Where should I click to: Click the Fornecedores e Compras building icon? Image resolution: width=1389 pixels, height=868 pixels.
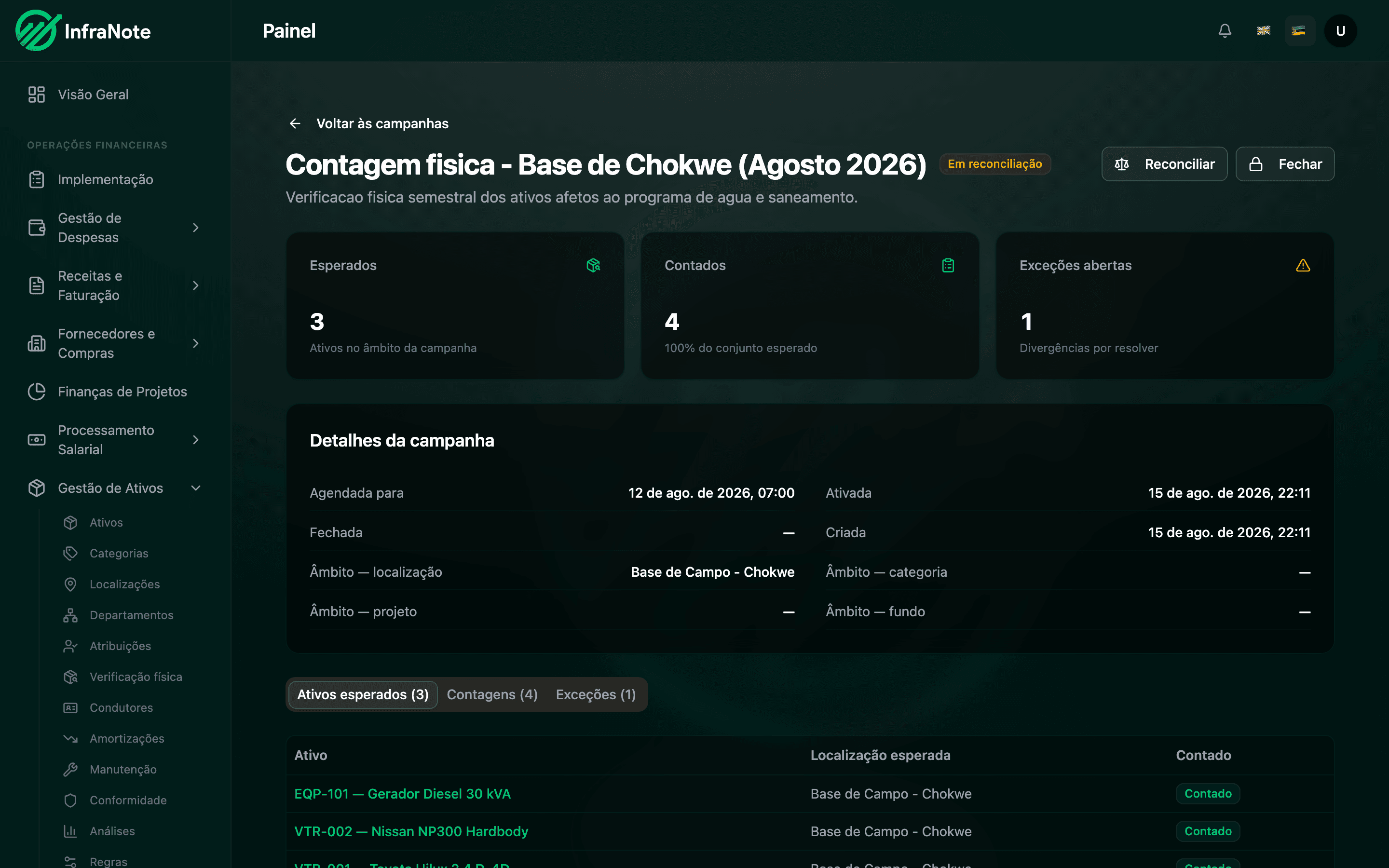point(37,343)
